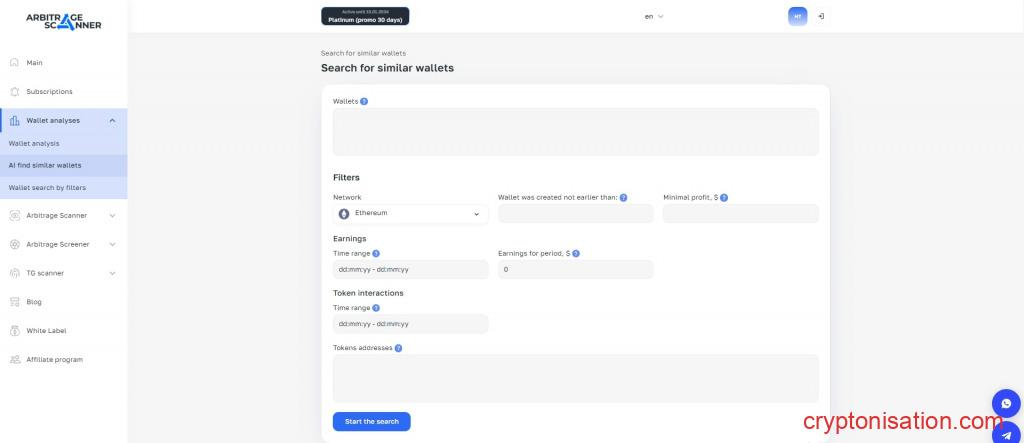Click the TG scanner fingerprint icon
Image resolution: width=1024 pixels, height=443 pixels.
point(14,273)
